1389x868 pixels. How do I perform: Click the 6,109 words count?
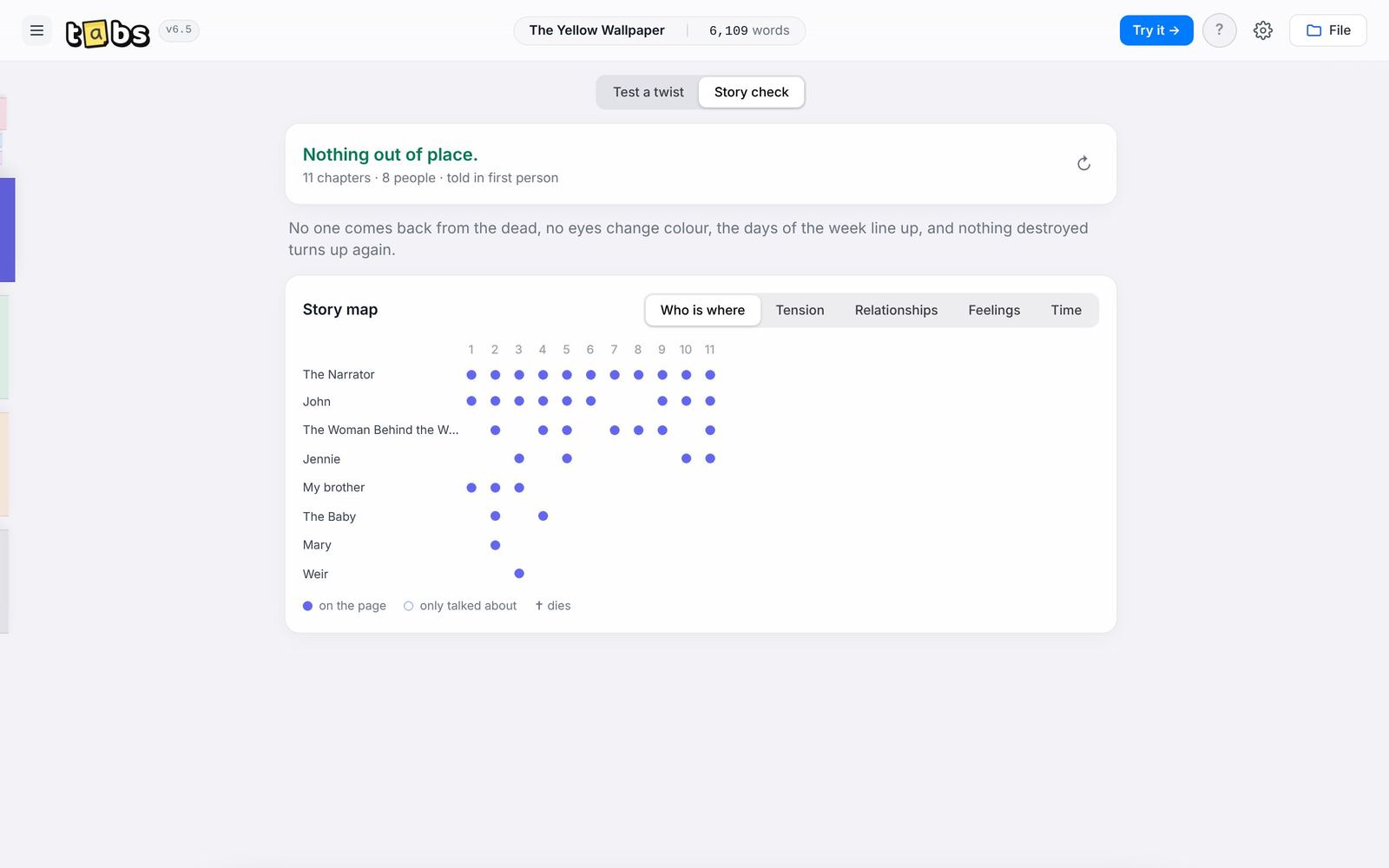pos(749,30)
